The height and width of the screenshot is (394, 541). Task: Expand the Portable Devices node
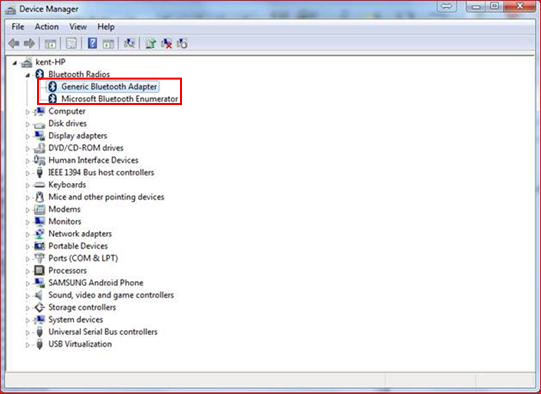(x=27, y=247)
